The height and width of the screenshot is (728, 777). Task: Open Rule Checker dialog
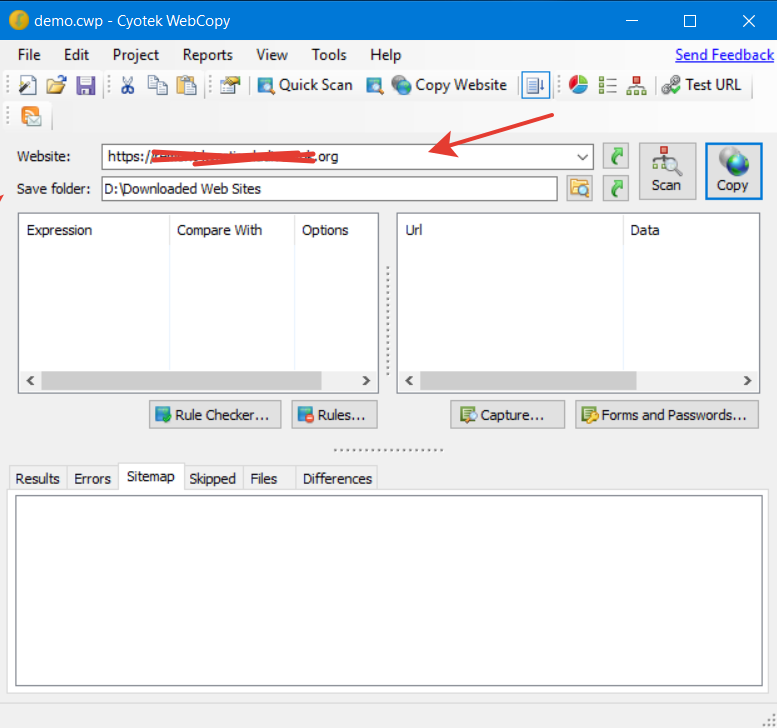215,415
